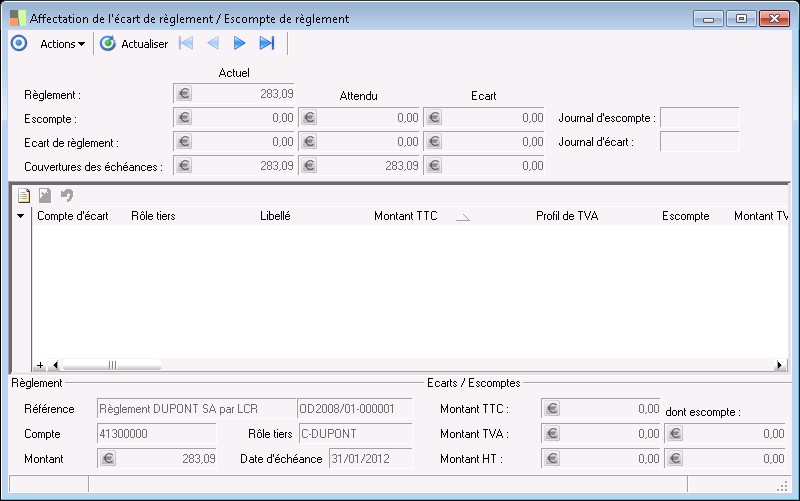
Task: Go to the first record
Action: (186, 43)
